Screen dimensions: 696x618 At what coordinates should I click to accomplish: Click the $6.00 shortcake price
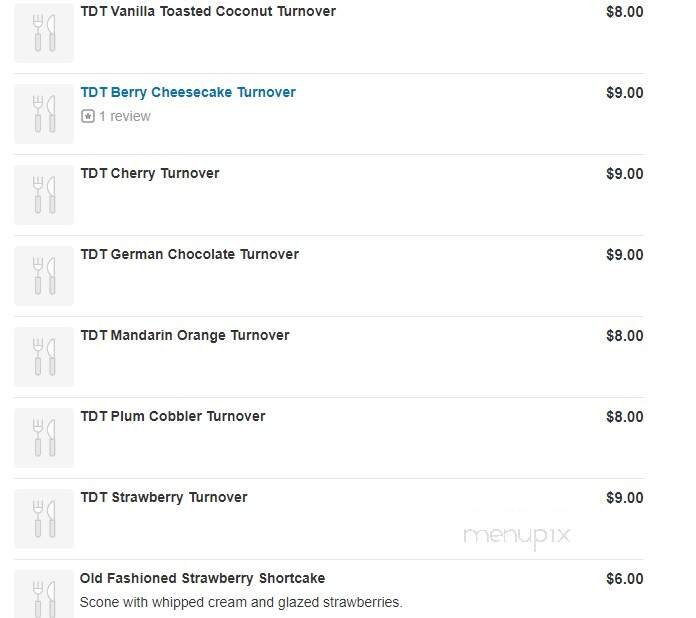click(x=624, y=578)
